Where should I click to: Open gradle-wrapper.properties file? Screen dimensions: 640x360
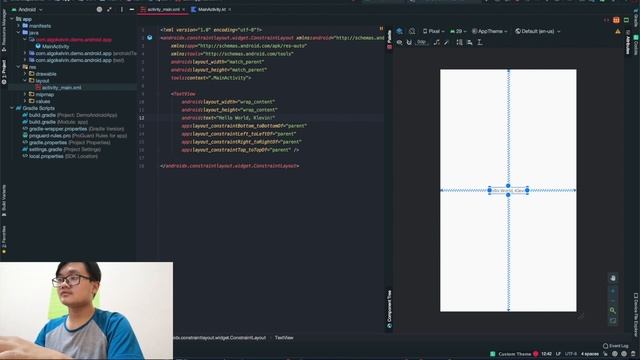tap(73, 129)
